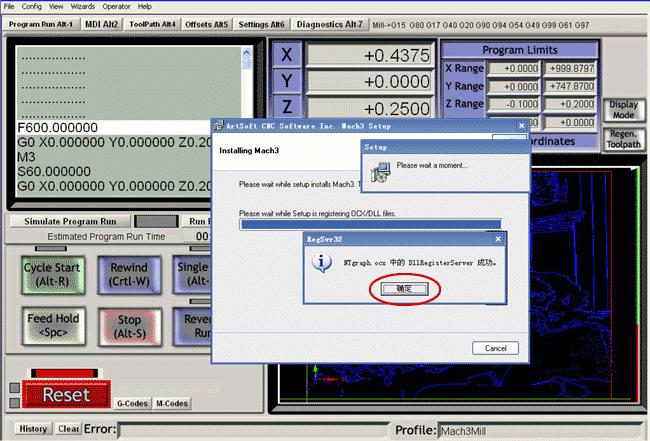Switch to MDI Alt2 tab
Viewport: 650px width, 441px height.
[102, 24]
